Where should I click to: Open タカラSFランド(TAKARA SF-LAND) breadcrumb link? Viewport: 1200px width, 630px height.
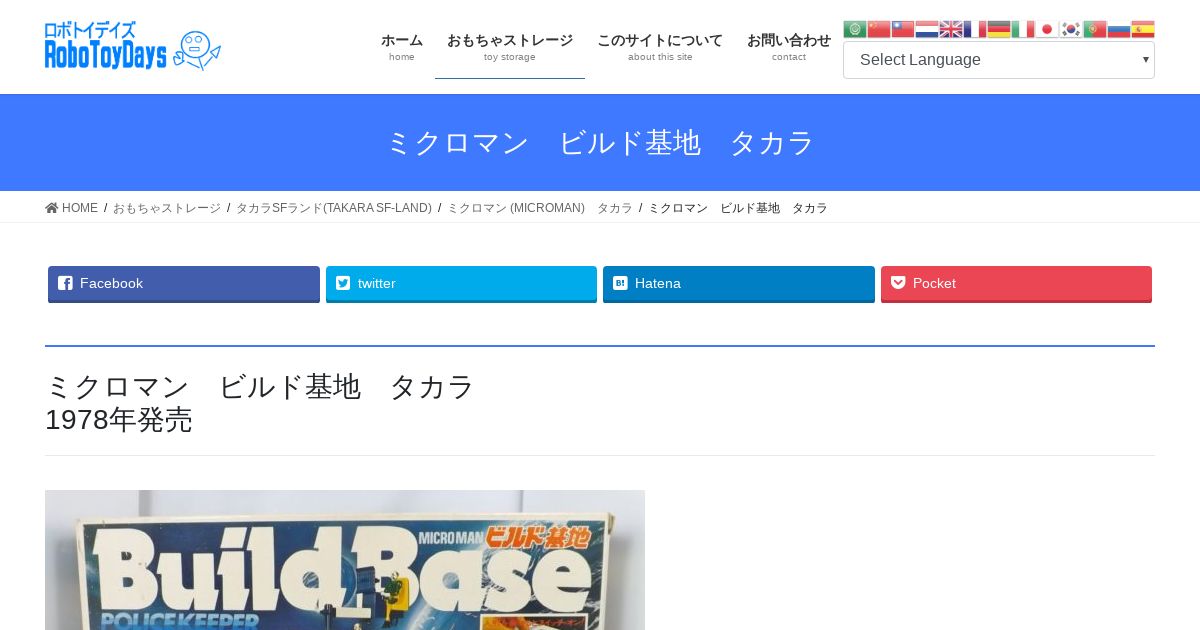[x=334, y=208]
